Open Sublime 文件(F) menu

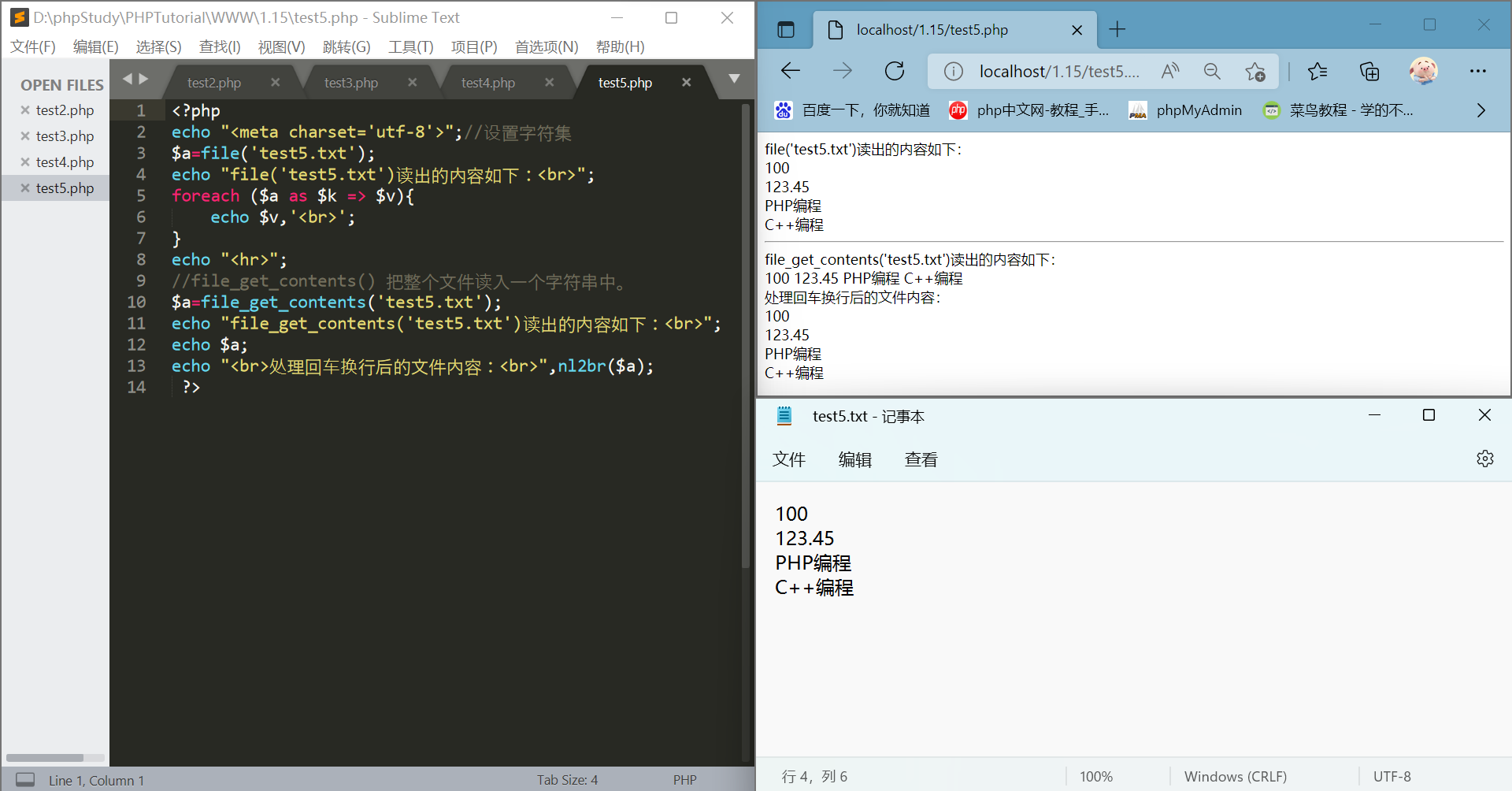33,46
